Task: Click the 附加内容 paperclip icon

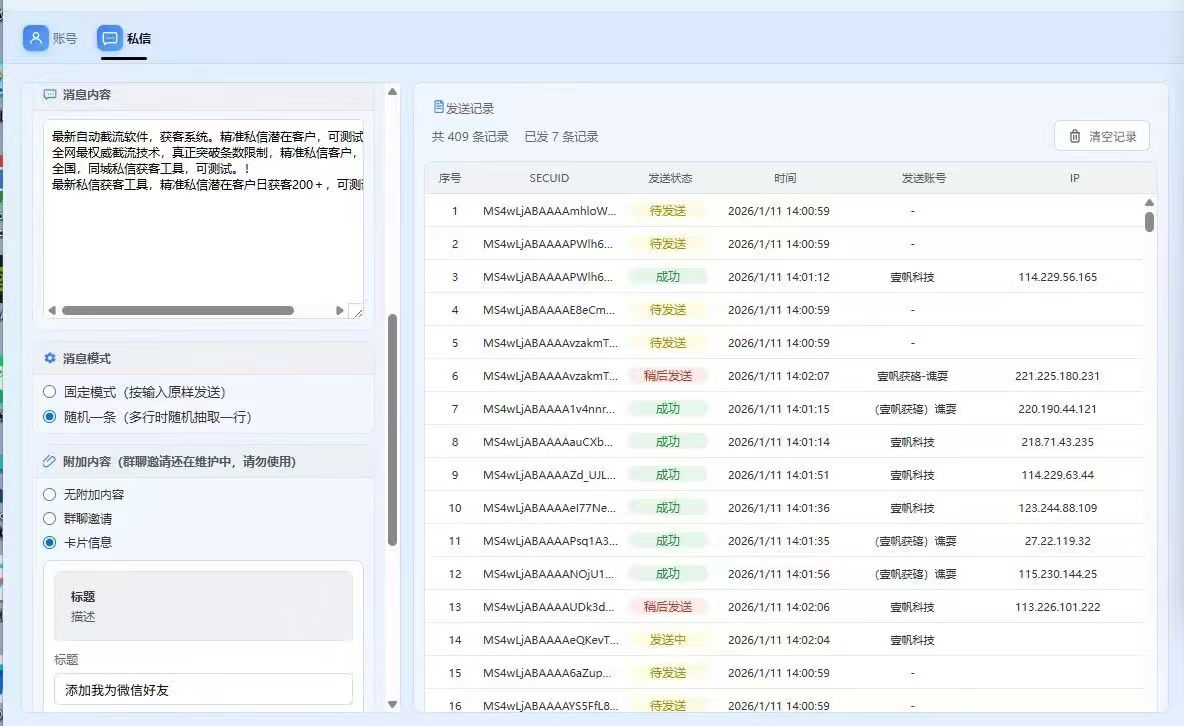Action: point(50,462)
